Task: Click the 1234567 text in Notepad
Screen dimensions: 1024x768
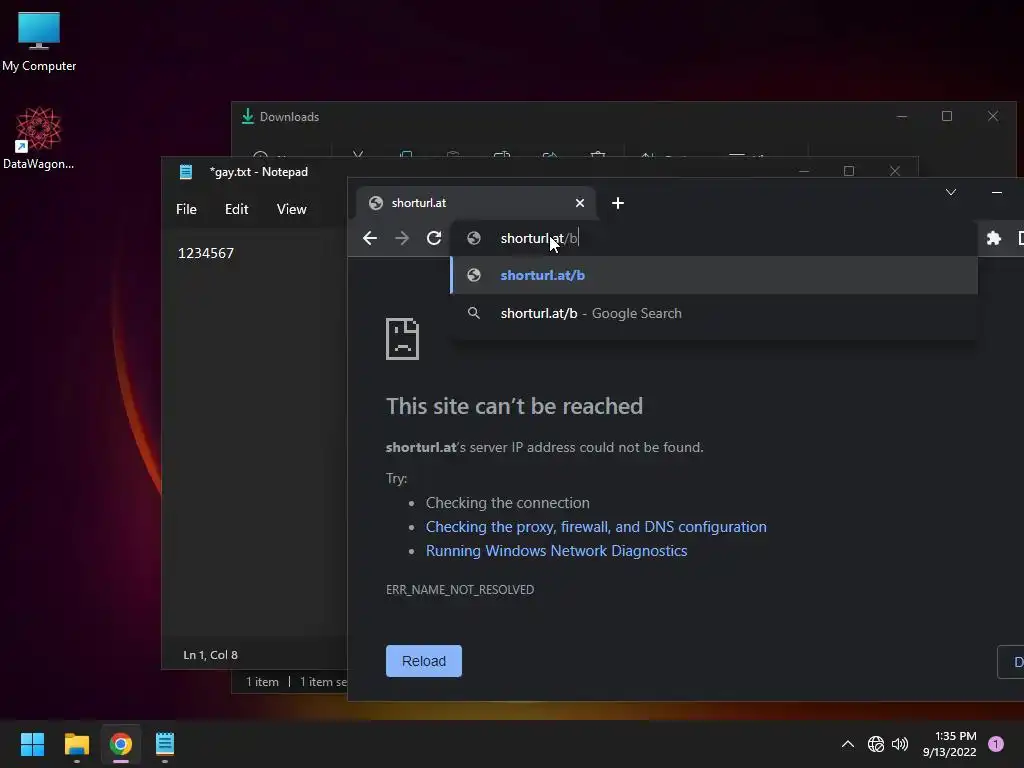Action: [206, 253]
